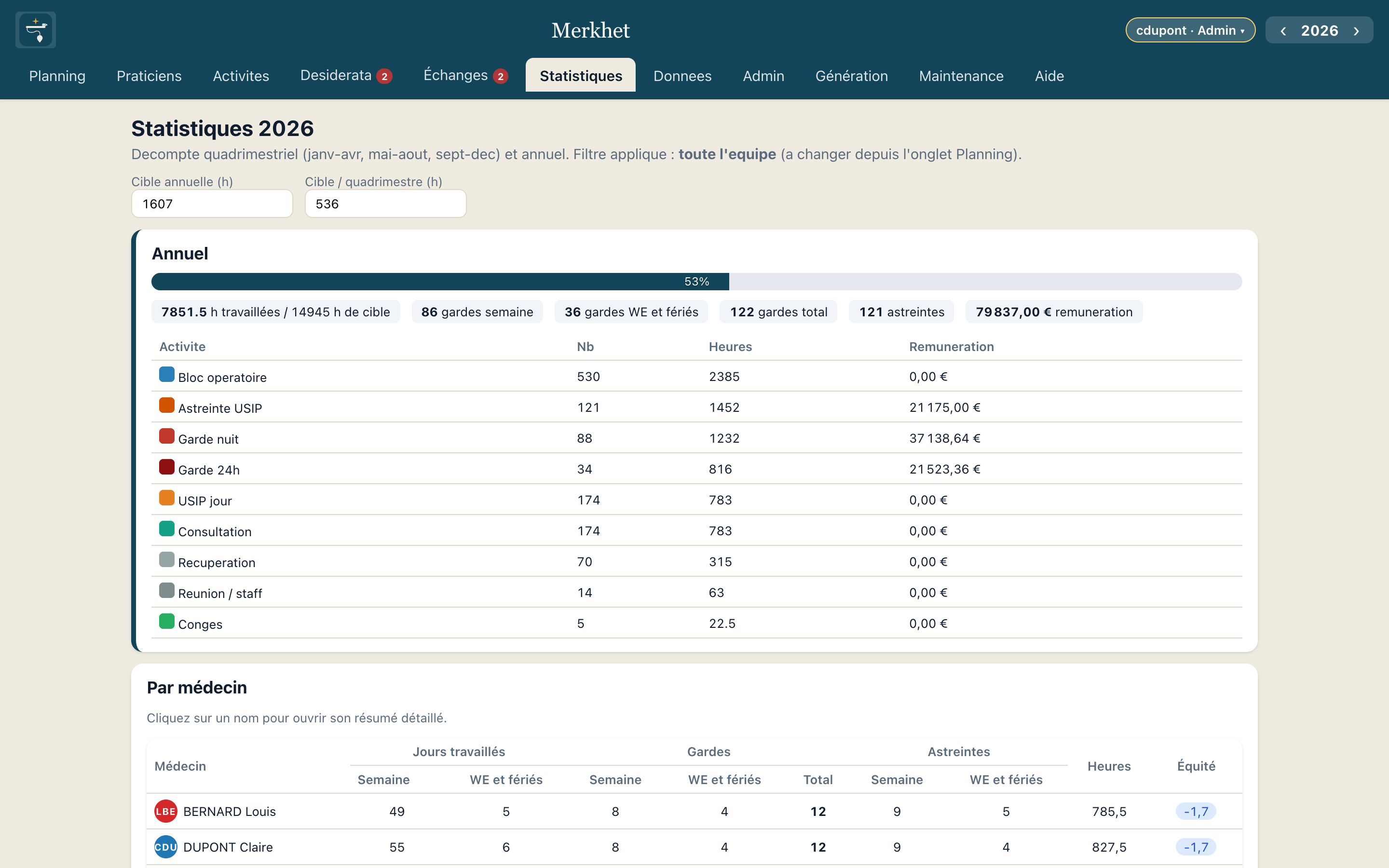Viewport: 1389px width, 868px height.
Task: Open the Aide tab
Action: point(1049,76)
